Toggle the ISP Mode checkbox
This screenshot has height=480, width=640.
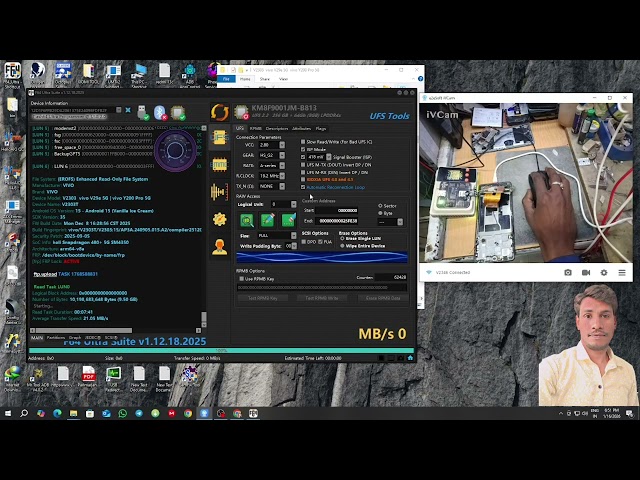303,149
